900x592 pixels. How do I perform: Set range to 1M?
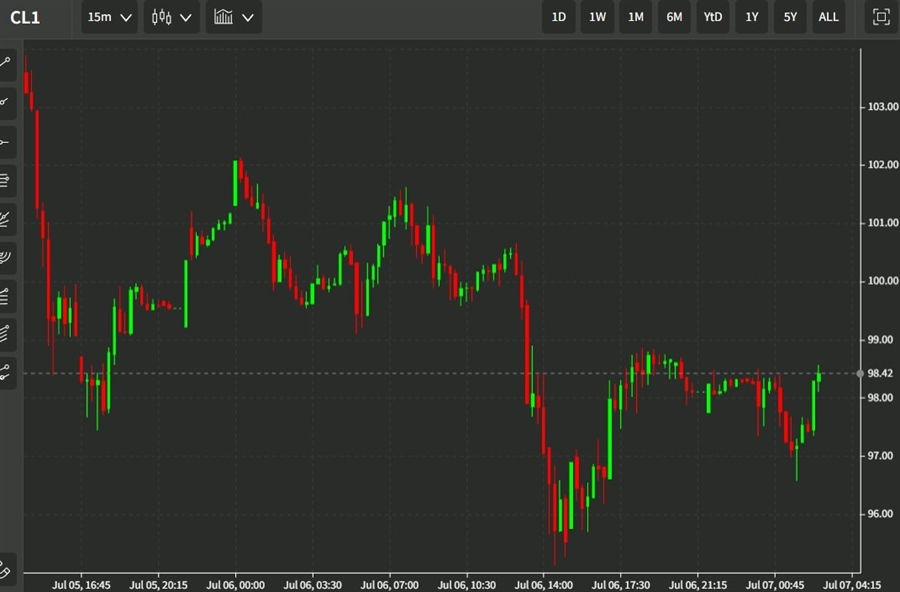(636, 17)
